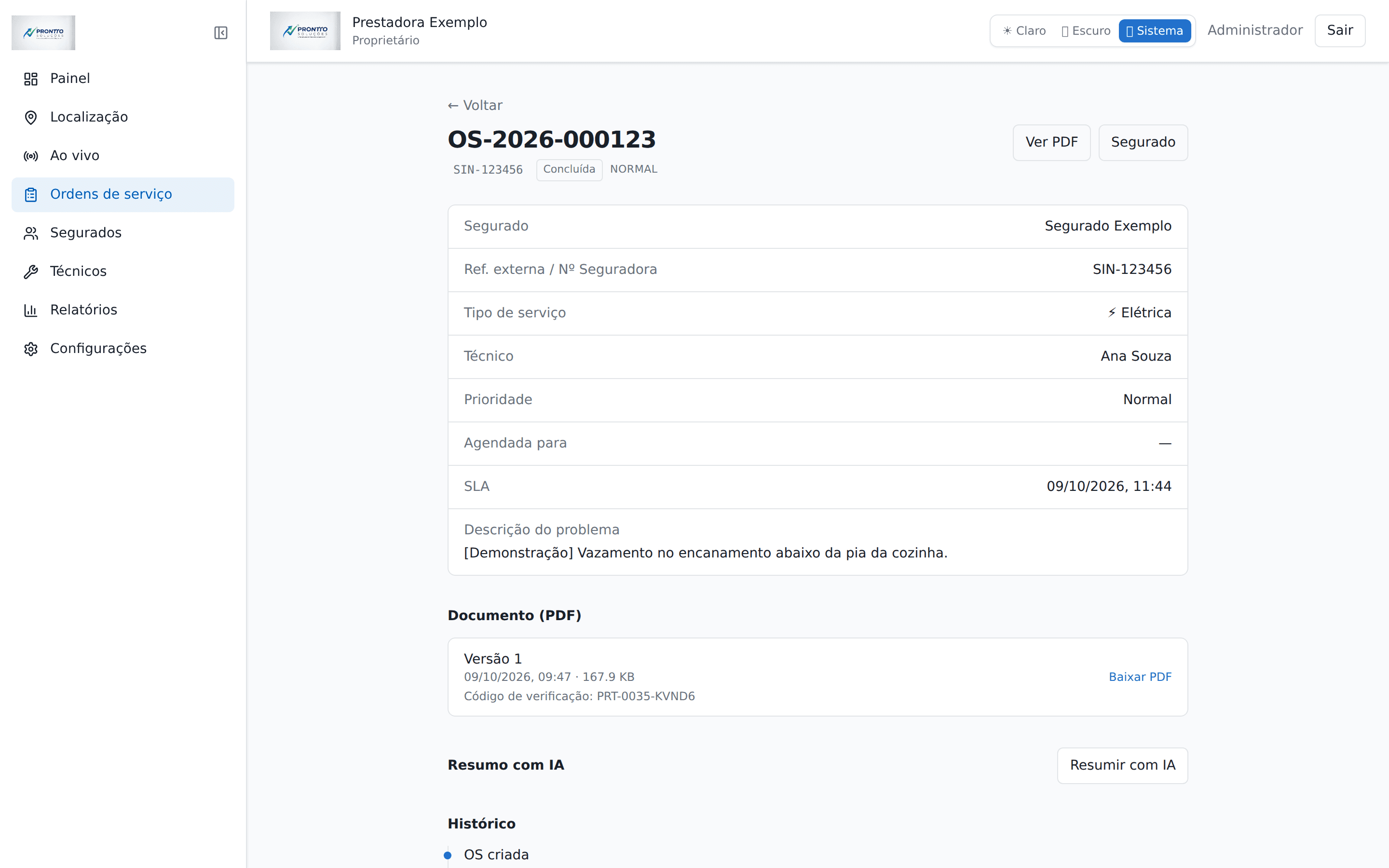
Task: Open Painel from the sidebar
Action: coord(123,79)
